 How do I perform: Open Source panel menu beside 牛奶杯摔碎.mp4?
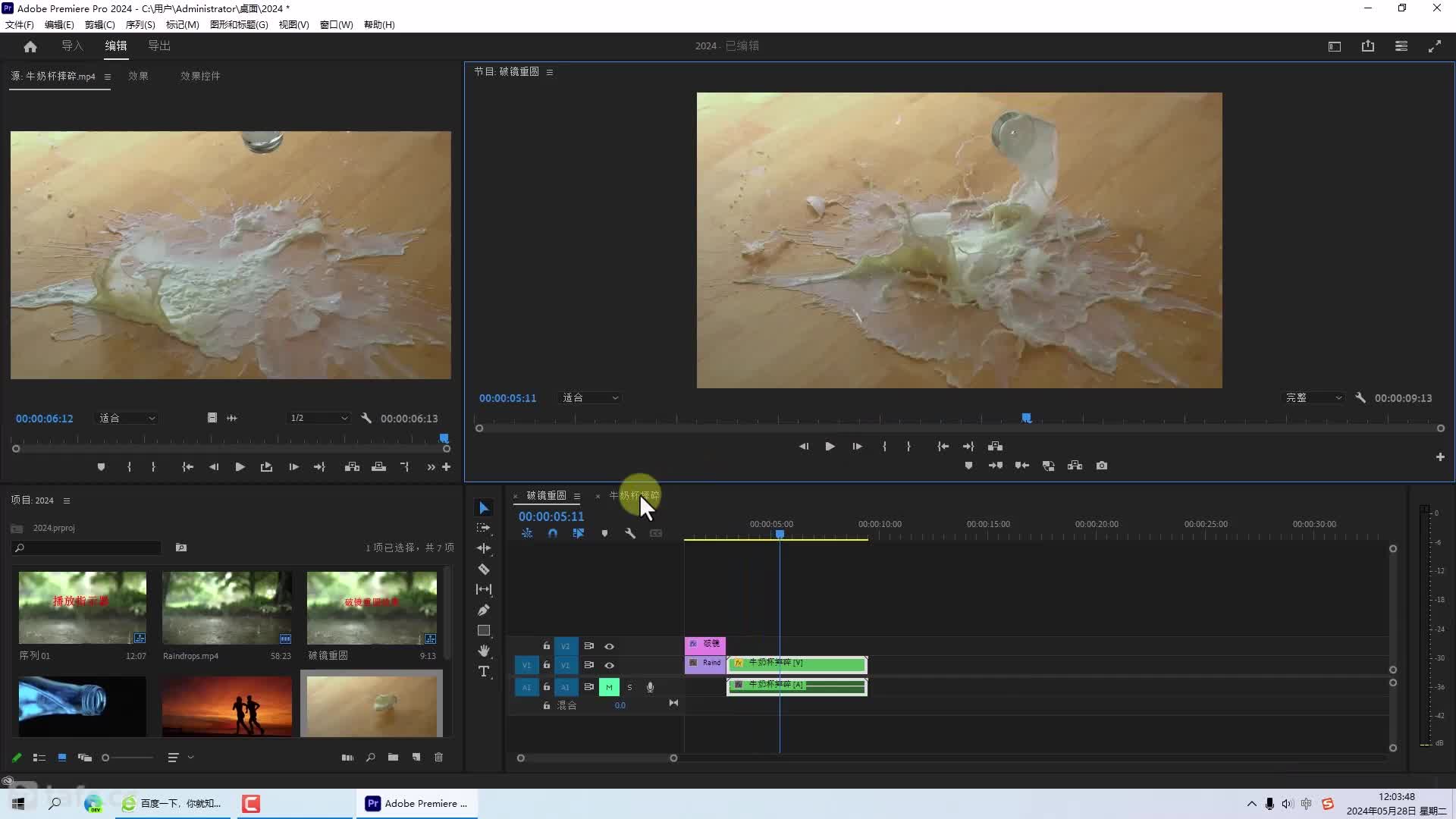(x=108, y=77)
